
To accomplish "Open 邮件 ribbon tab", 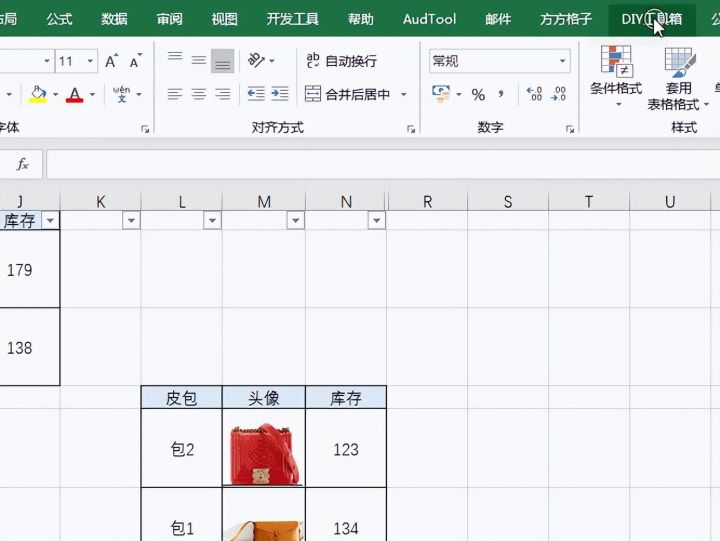I will (x=498, y=19).
